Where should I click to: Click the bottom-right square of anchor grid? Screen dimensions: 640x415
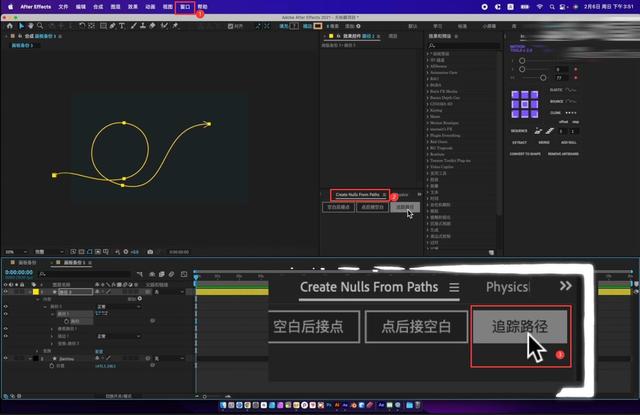click(x=534, y=114)
